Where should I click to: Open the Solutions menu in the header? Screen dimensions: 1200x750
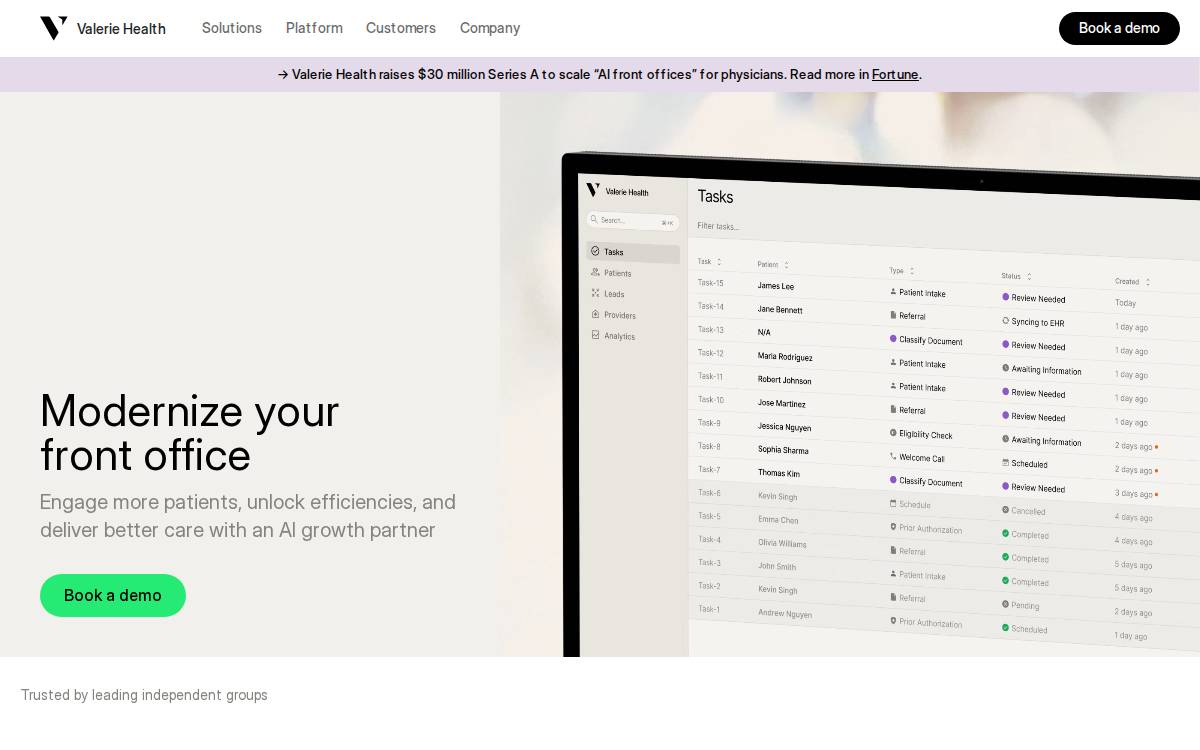click(x=232, y=28)
